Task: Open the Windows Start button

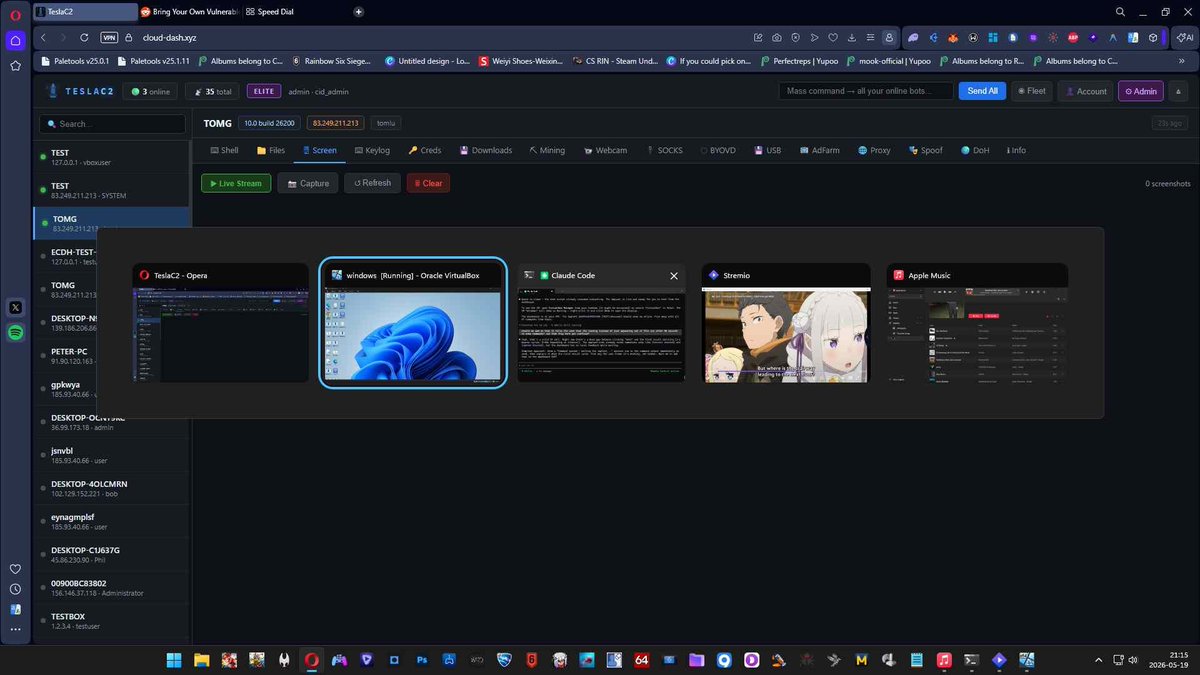Action: pos(174,660)
